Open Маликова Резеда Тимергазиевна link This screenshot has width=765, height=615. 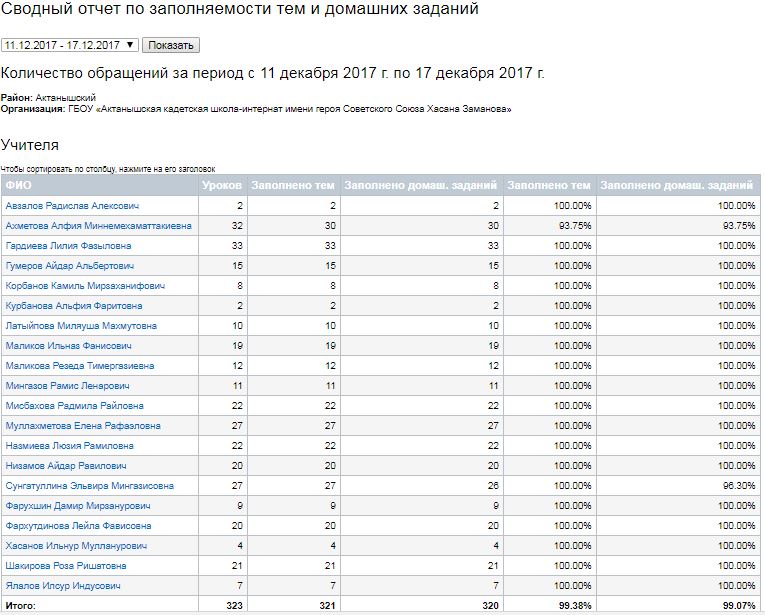80,365
